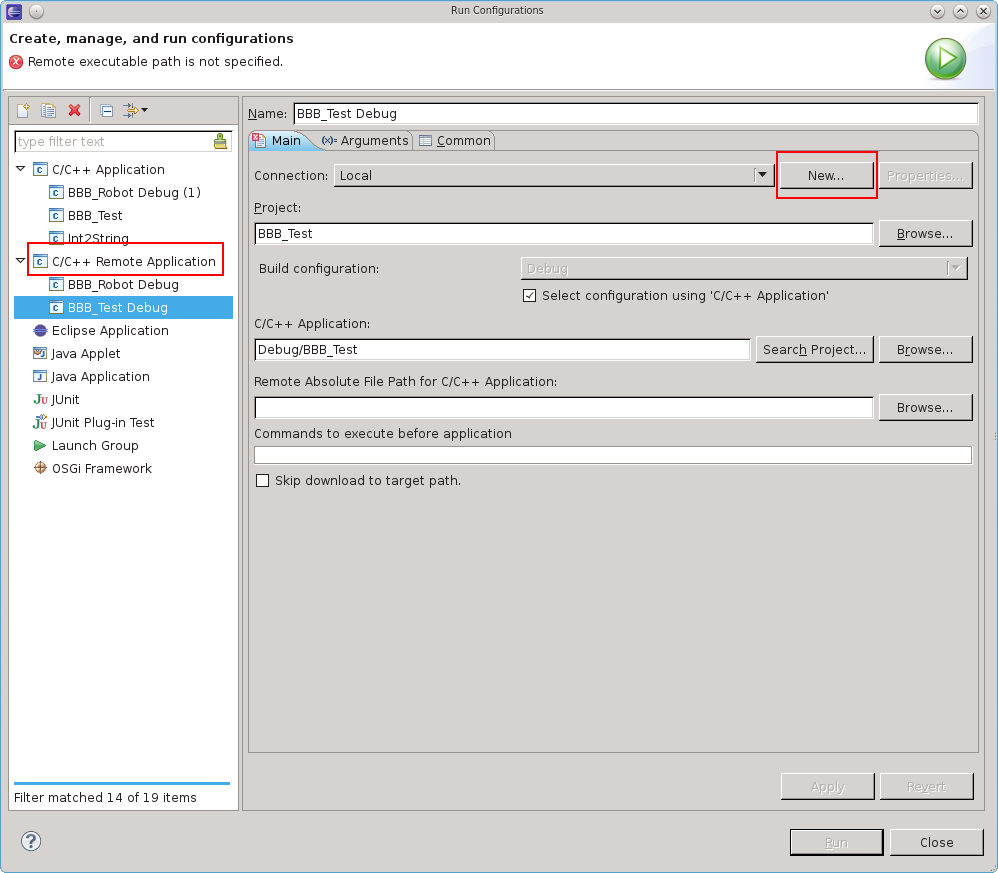Select Int2String configuration

[x=98, y=238]
